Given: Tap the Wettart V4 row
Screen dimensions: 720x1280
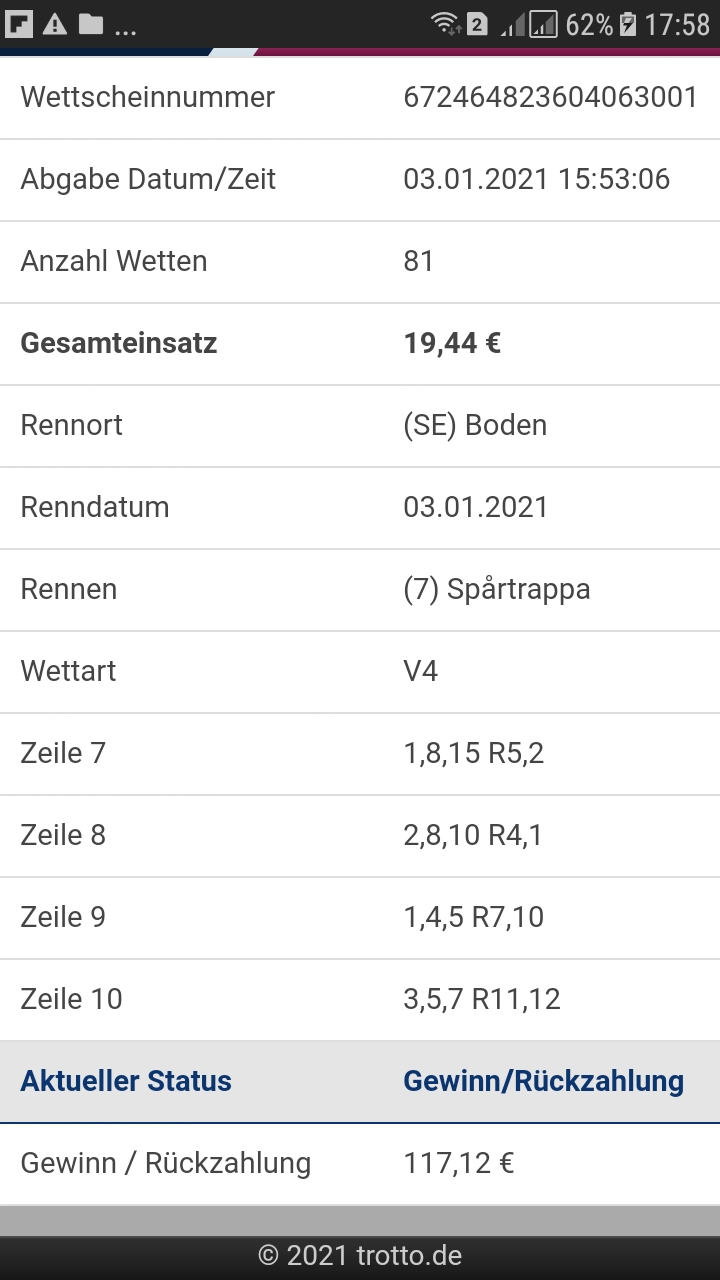Looking at the screenshot, I should pos(360,672).
